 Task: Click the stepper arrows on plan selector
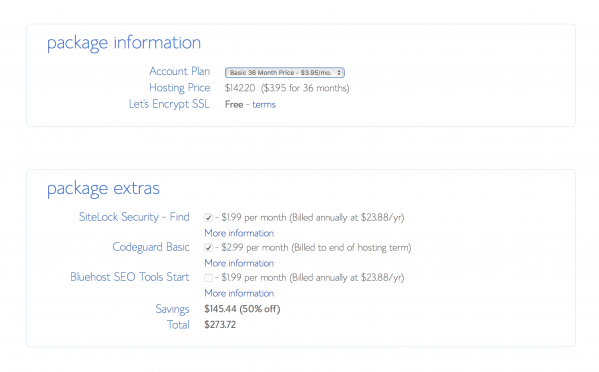click(339, 72)
